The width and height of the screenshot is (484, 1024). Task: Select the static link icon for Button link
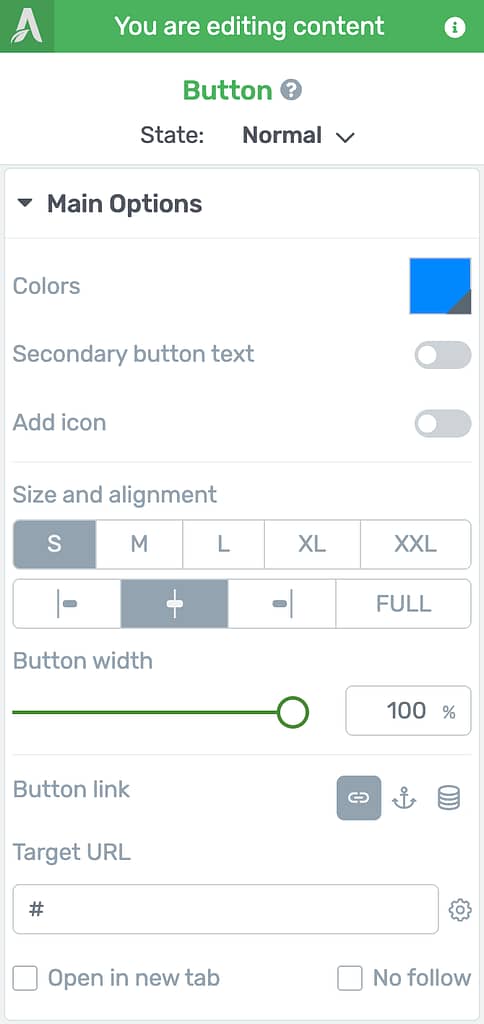(x=359, y=797)
